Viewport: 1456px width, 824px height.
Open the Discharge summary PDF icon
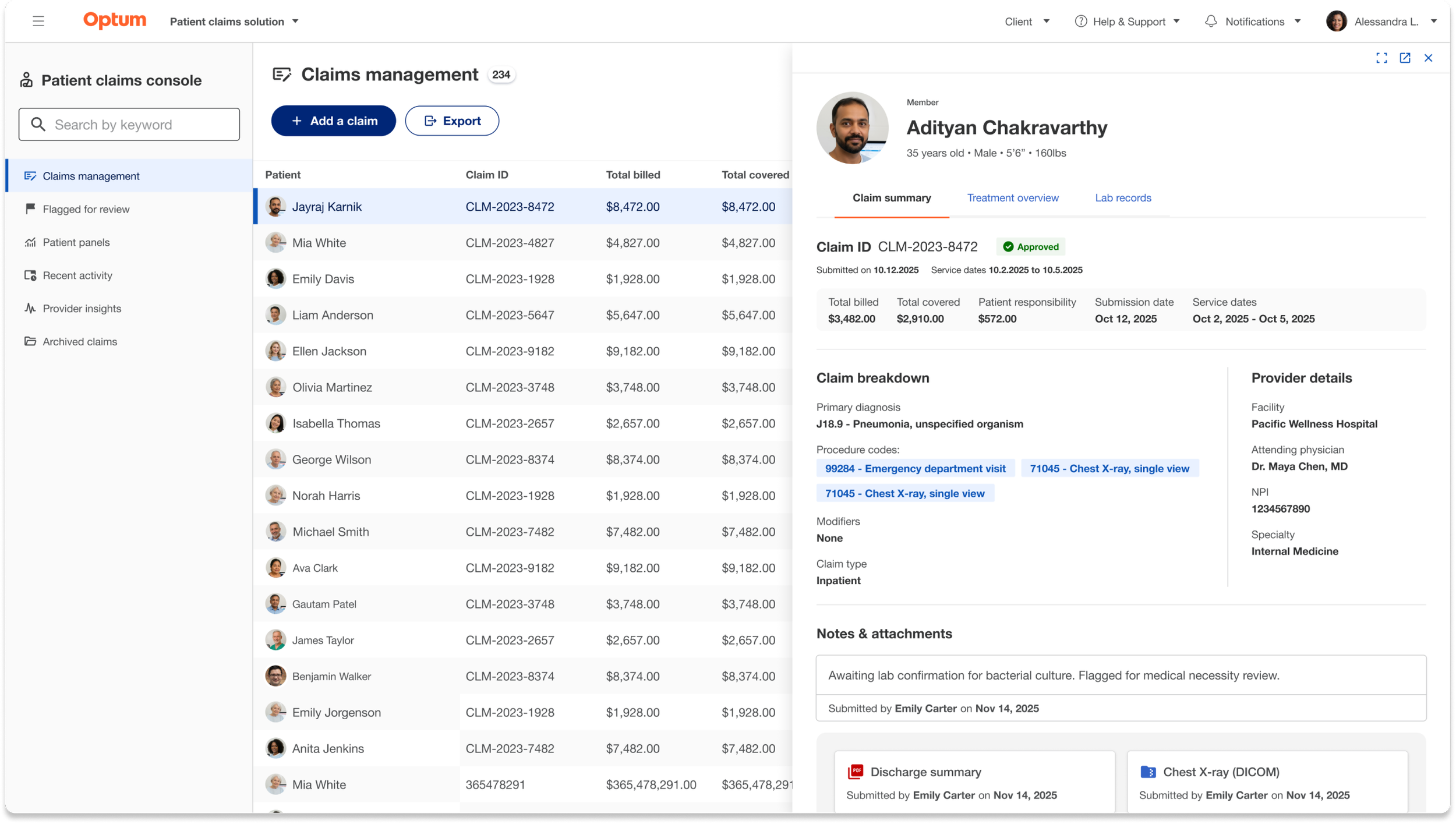(856, 772)
